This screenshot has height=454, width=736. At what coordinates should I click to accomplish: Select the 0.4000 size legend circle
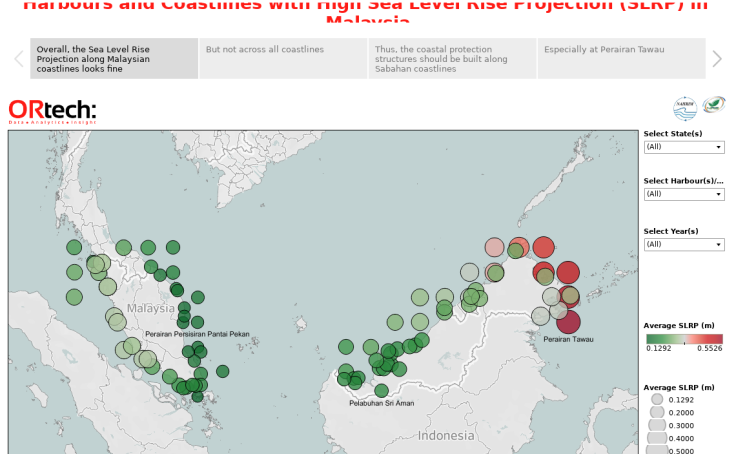click(657, 438)
